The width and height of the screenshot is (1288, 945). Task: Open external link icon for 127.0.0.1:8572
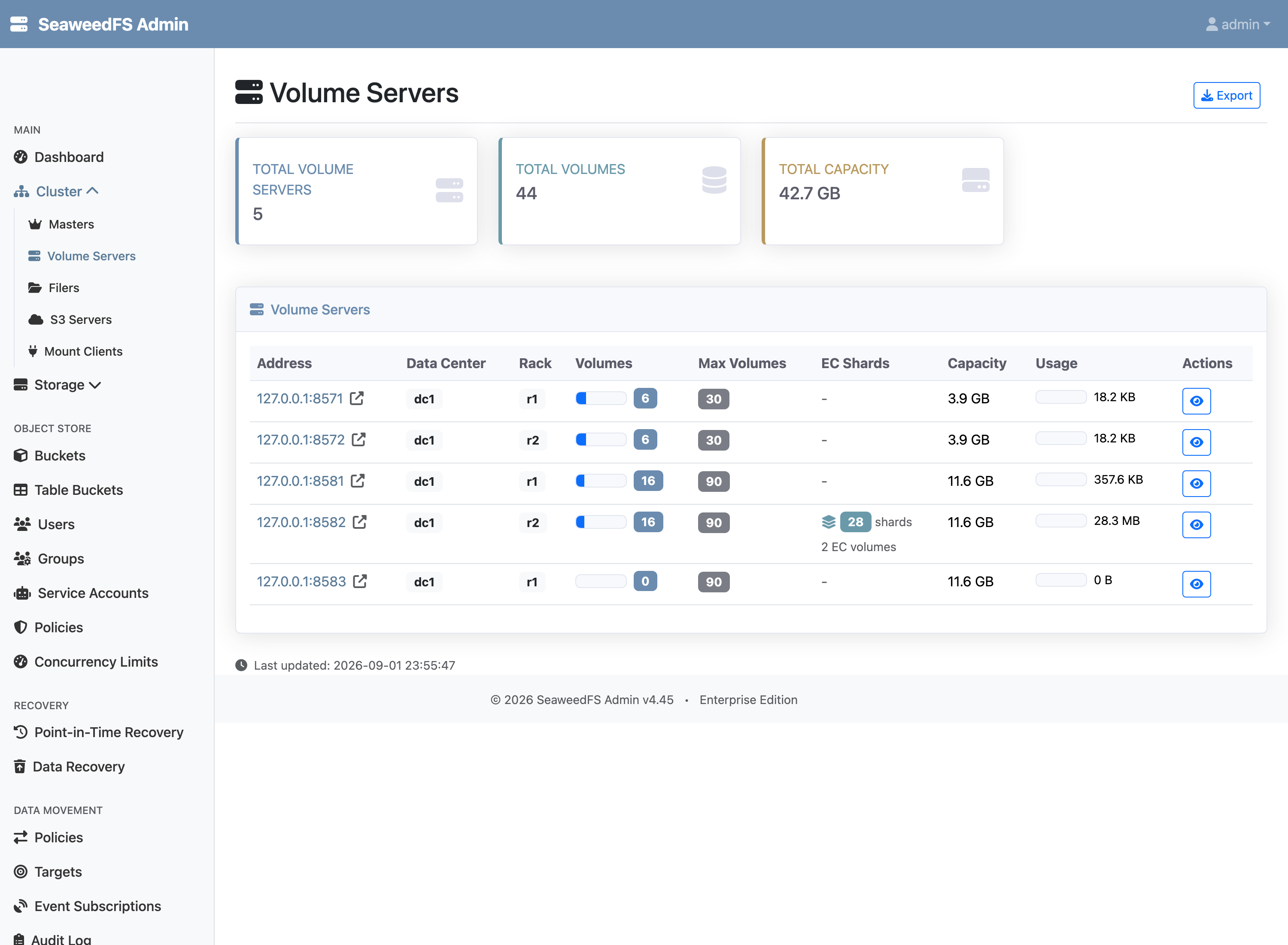pos(358,439)
